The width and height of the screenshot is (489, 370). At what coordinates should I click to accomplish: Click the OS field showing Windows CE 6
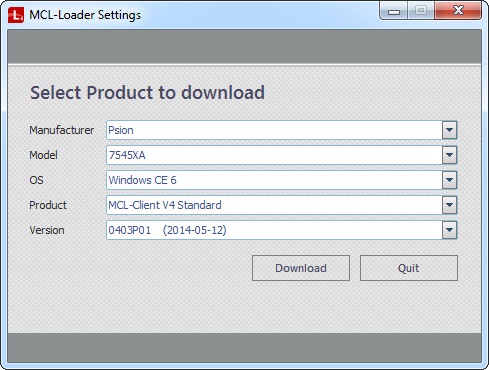click(281, 180)
